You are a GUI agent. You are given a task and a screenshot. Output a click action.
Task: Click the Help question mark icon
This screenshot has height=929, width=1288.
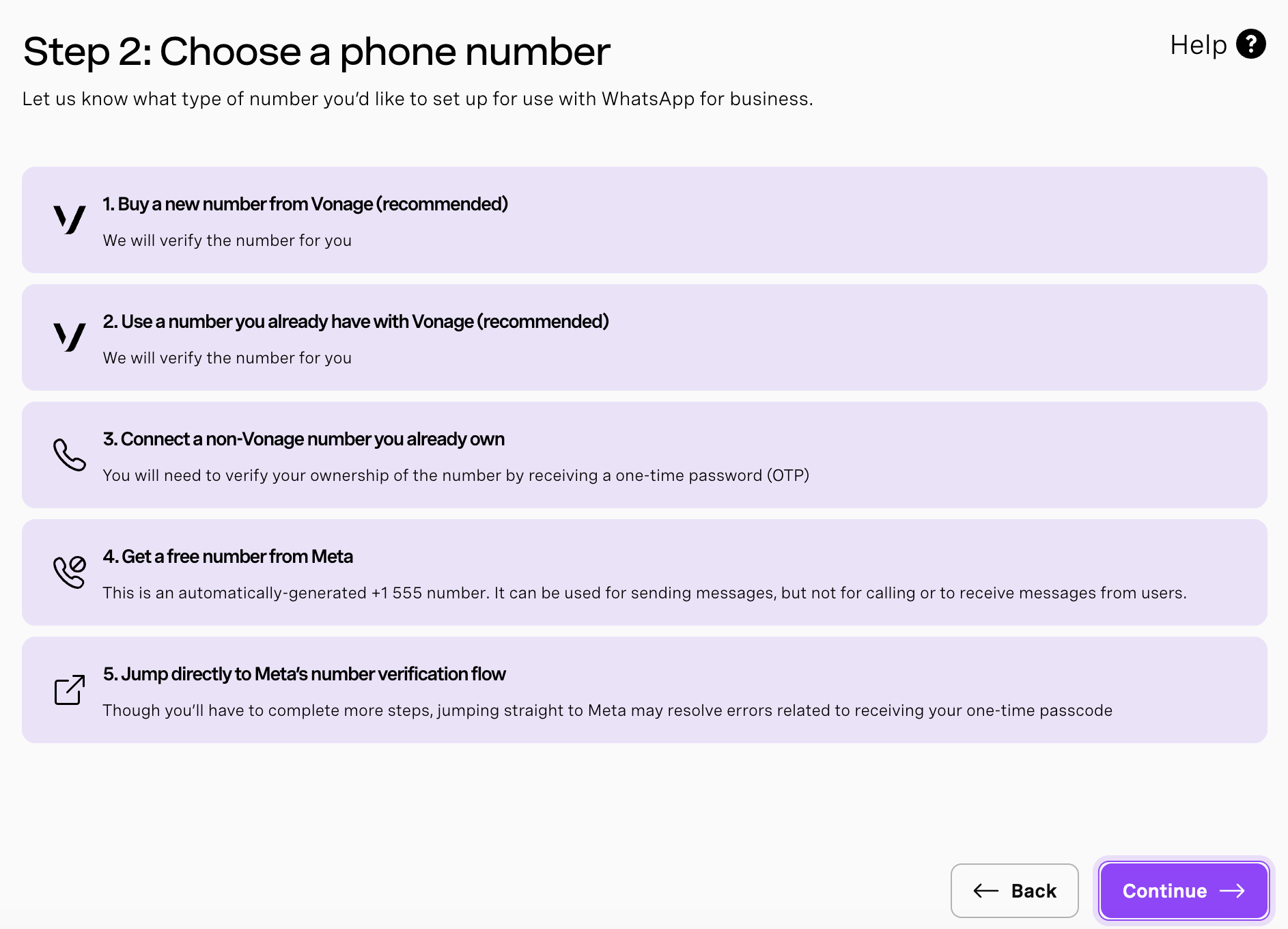pyautogui.click(x=1250, y=44)
